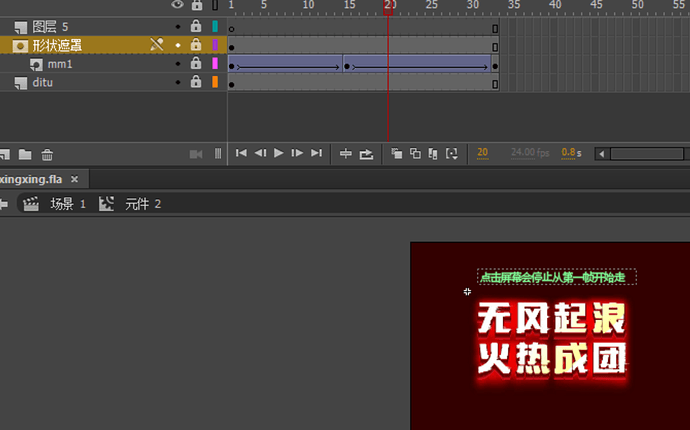690x430 pixels.
Task: Click magenta outline color swatch of mm1
Action: [215, 63]
